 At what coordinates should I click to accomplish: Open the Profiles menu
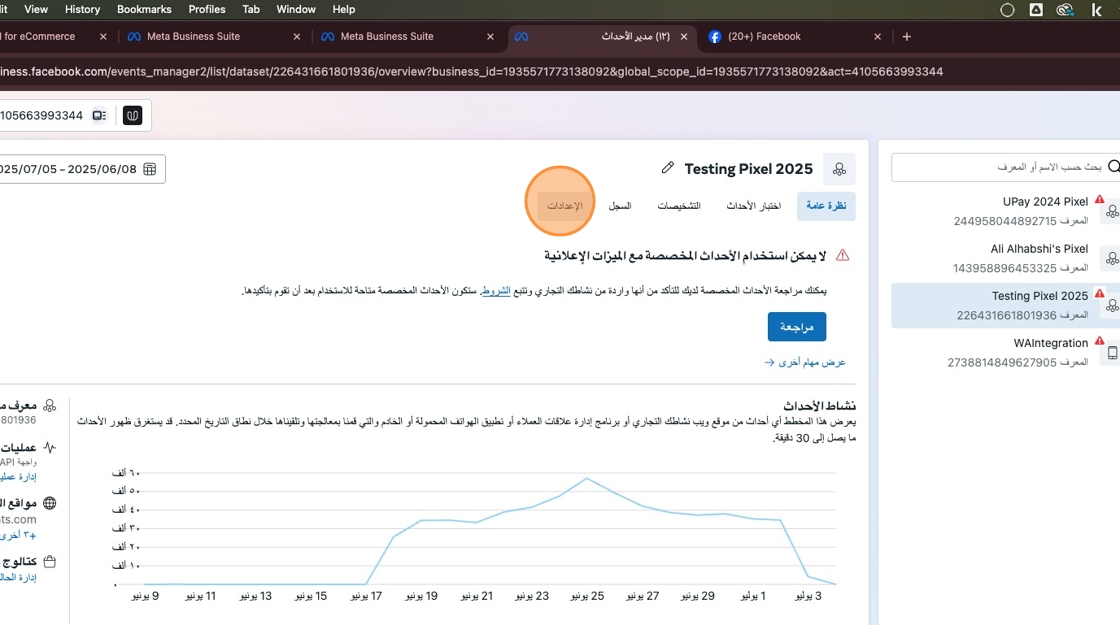(206, 9)
